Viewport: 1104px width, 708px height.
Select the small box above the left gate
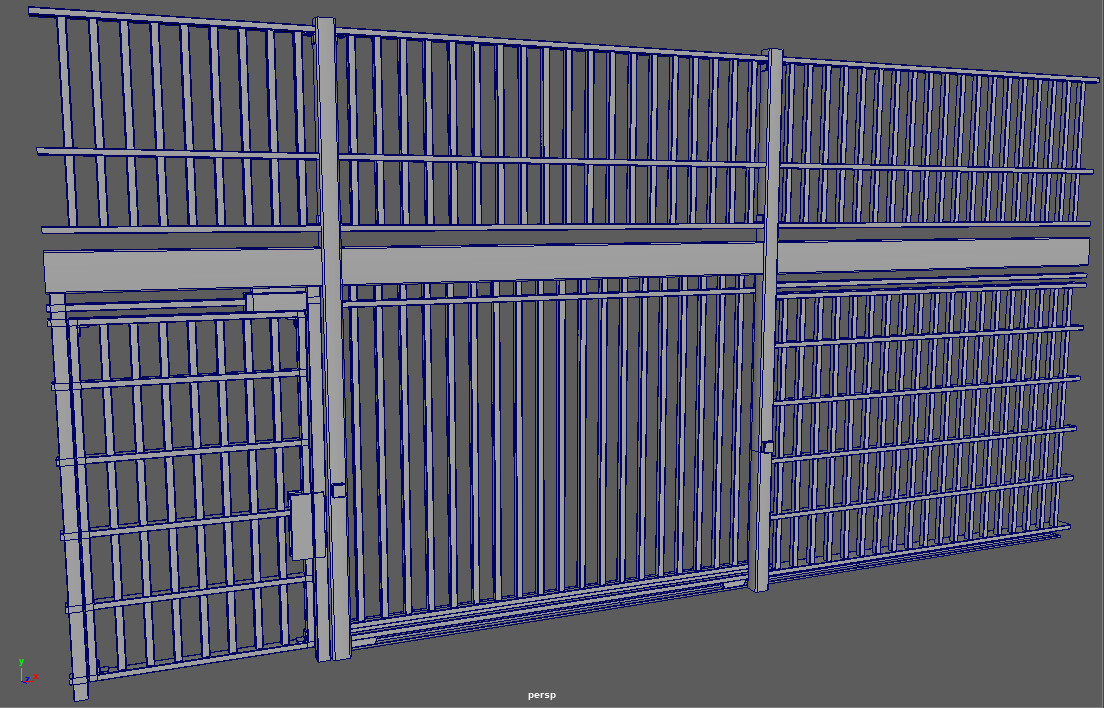(x=276, y=301)
